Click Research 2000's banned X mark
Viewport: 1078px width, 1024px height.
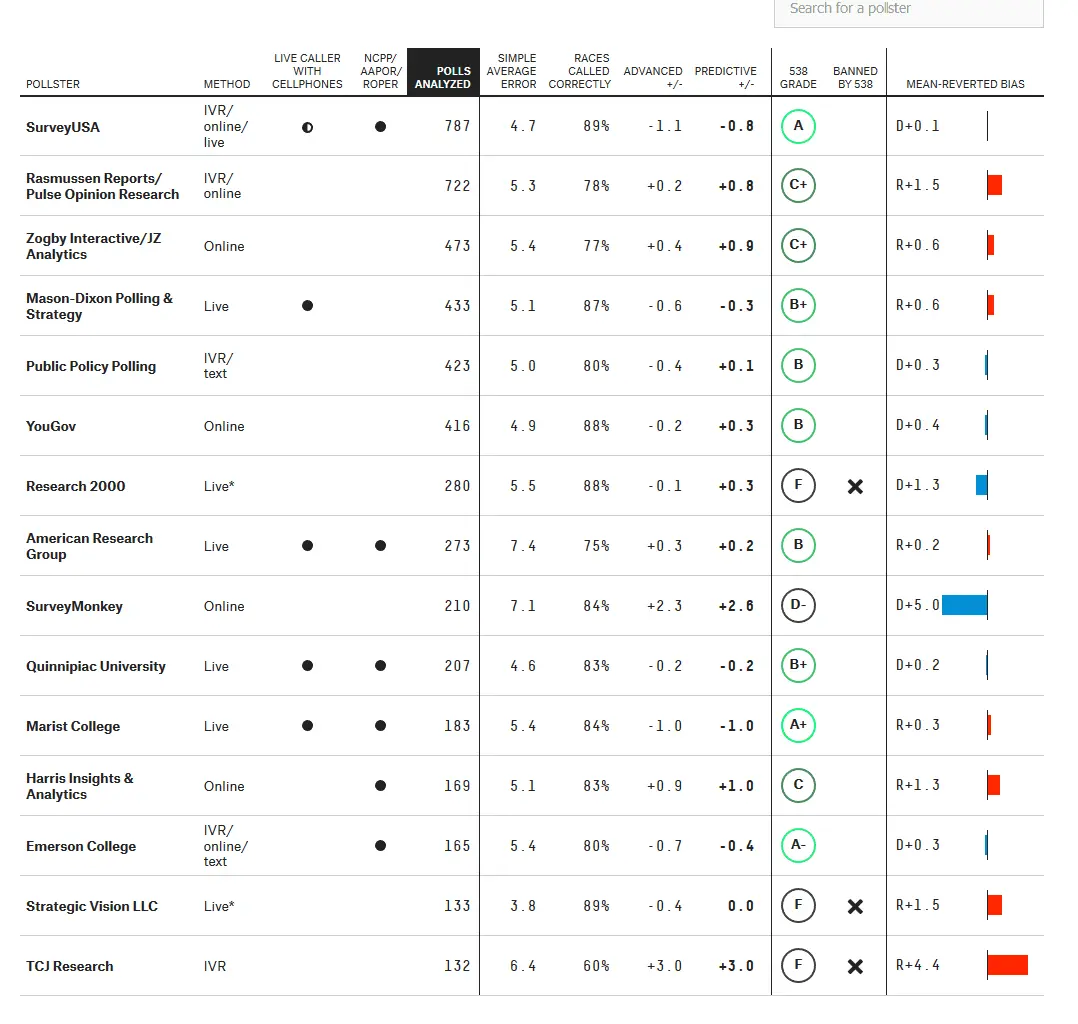coord(855,486)
